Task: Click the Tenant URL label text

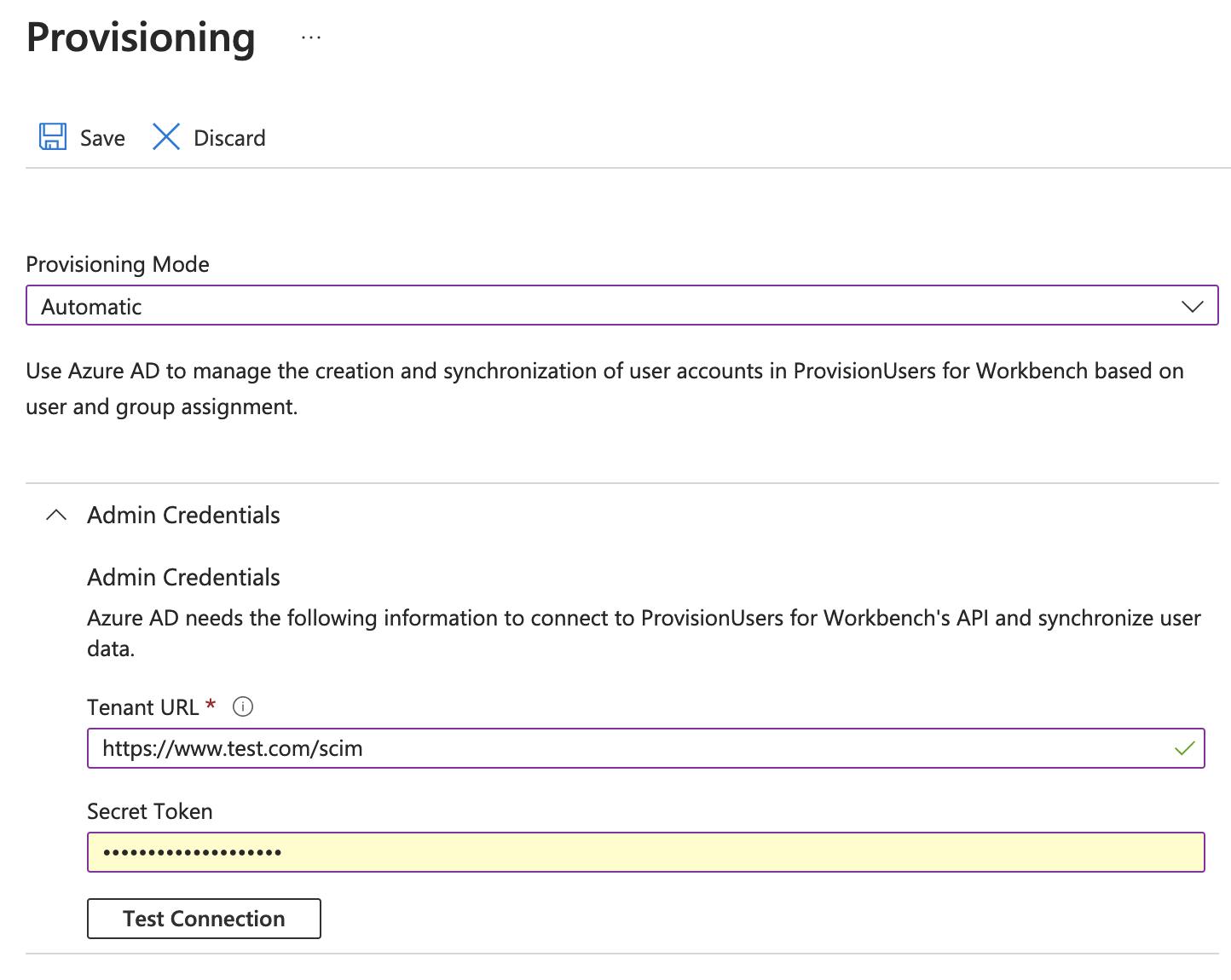Action: pyautogui.click(x=142, y=707)
